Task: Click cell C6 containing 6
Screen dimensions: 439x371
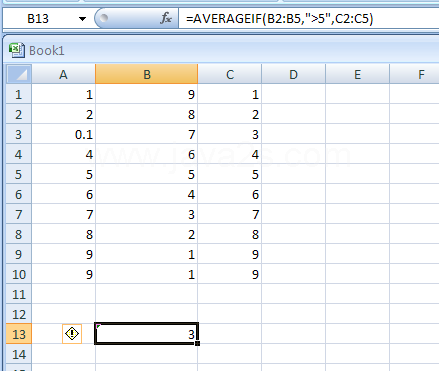Action: click(x=230, y=194)
